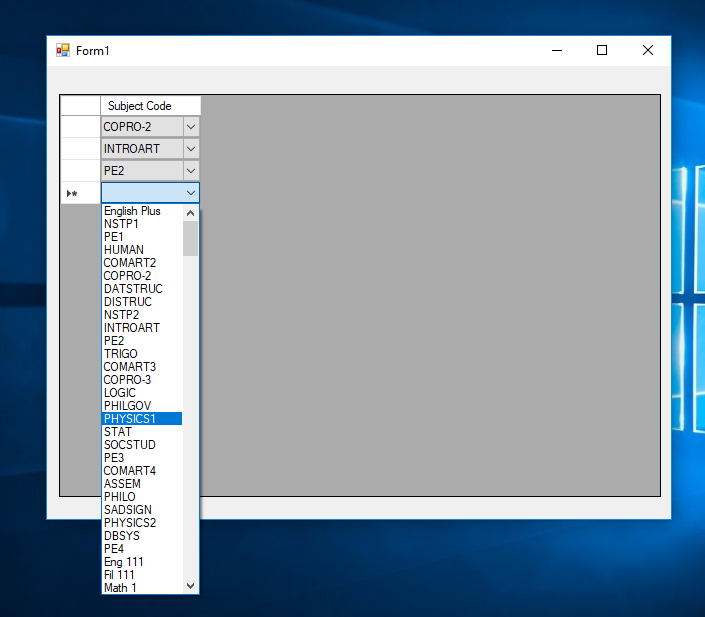
Task: Choose PE1 in the dropdown list
Action: click(142, 237)
